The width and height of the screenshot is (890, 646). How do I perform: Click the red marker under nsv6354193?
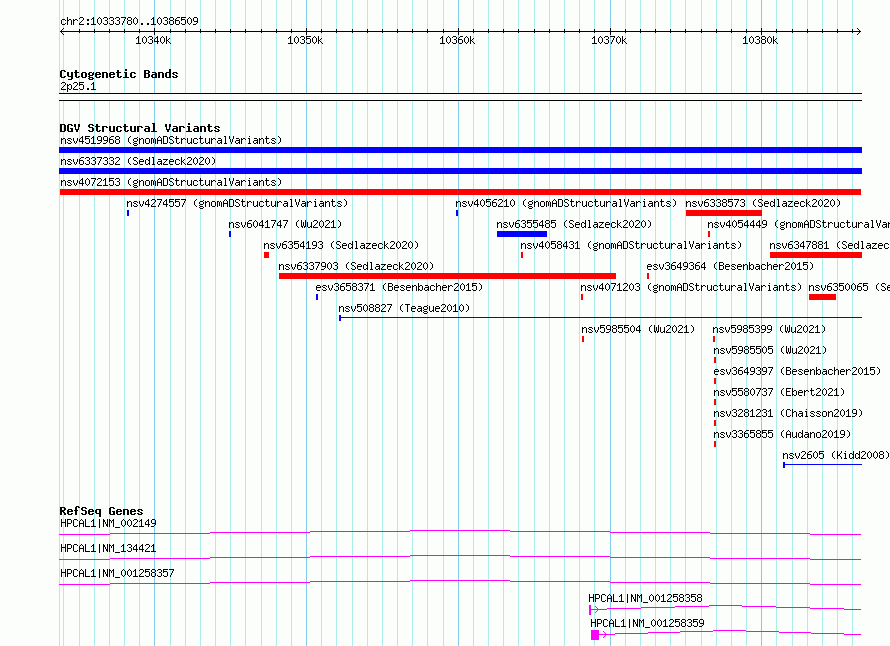tap(266, 255)
